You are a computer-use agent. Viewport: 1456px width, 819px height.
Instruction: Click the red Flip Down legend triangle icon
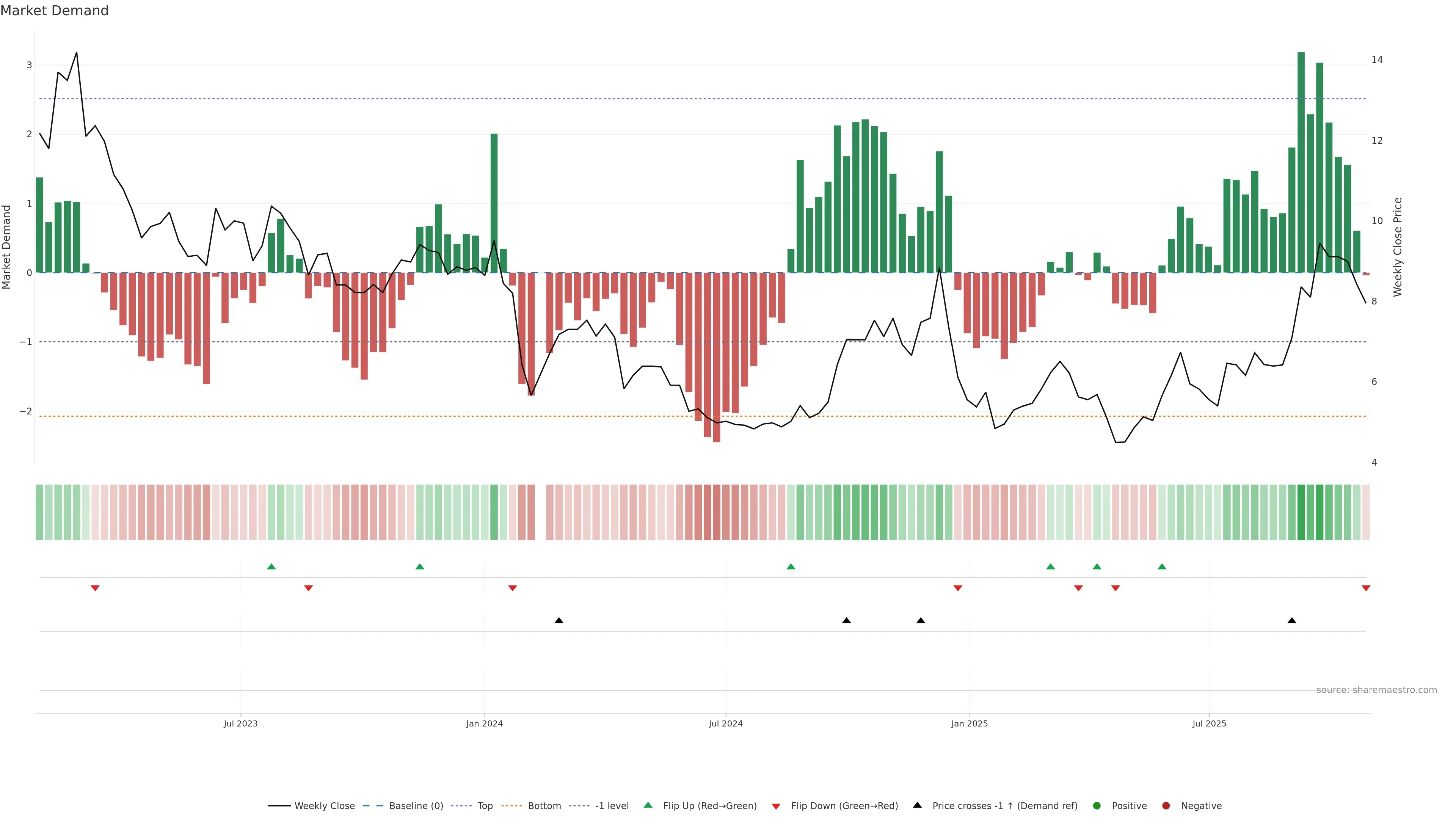click(x=776, y=806)
